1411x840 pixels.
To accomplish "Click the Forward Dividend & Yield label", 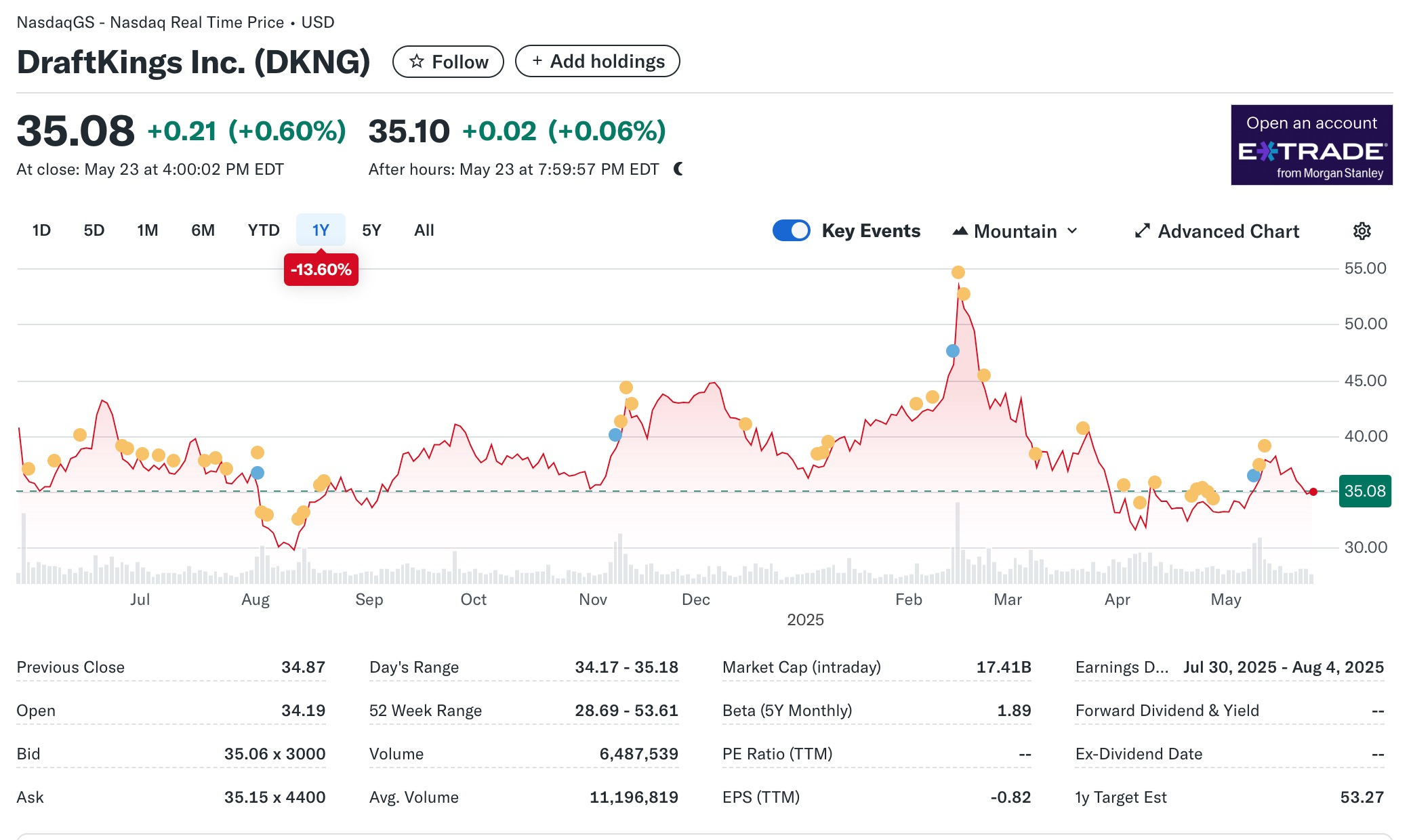I will 1167,711.
